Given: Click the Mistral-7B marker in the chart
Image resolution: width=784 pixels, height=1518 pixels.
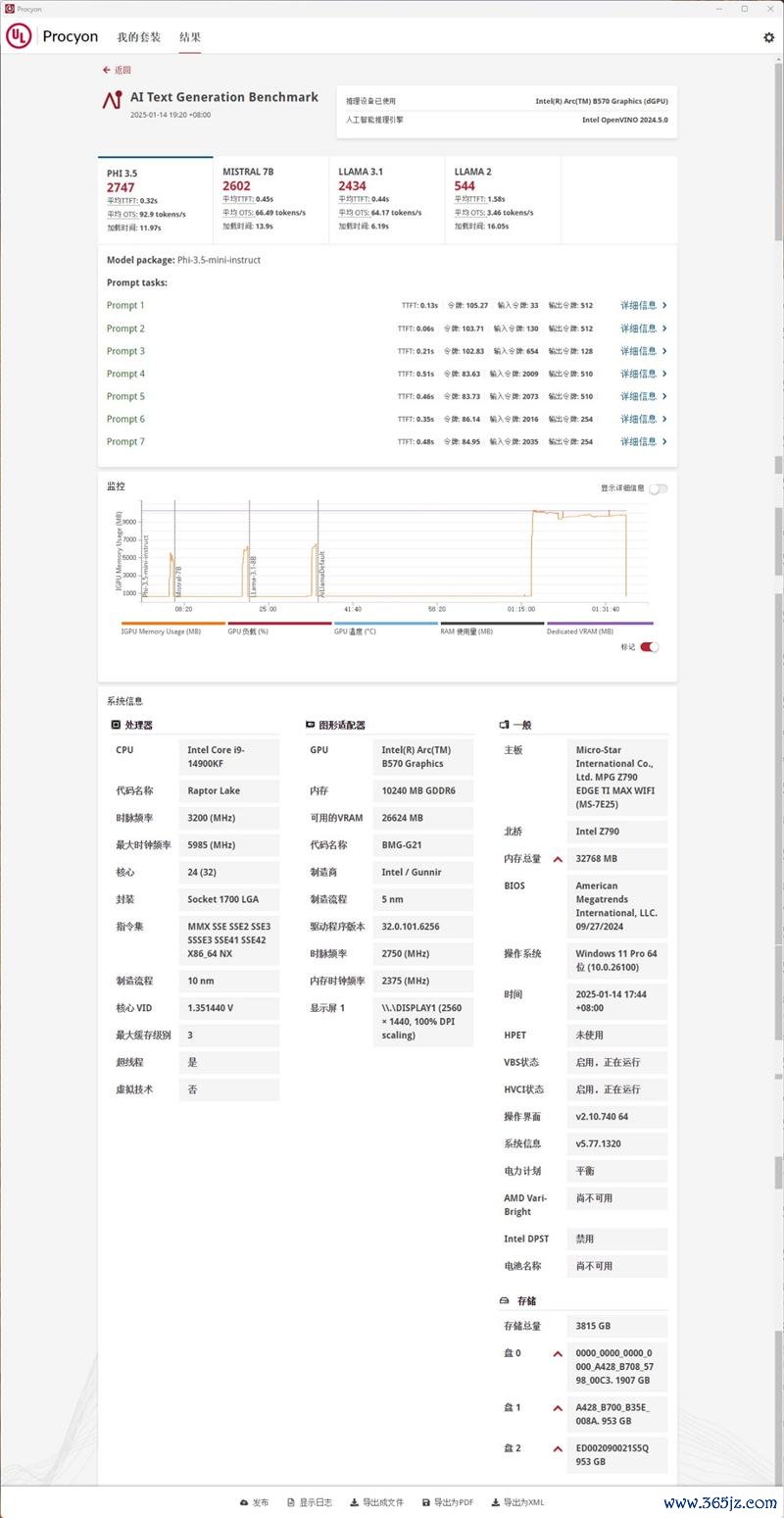Looking at the screenshot, I should [178, 582].
